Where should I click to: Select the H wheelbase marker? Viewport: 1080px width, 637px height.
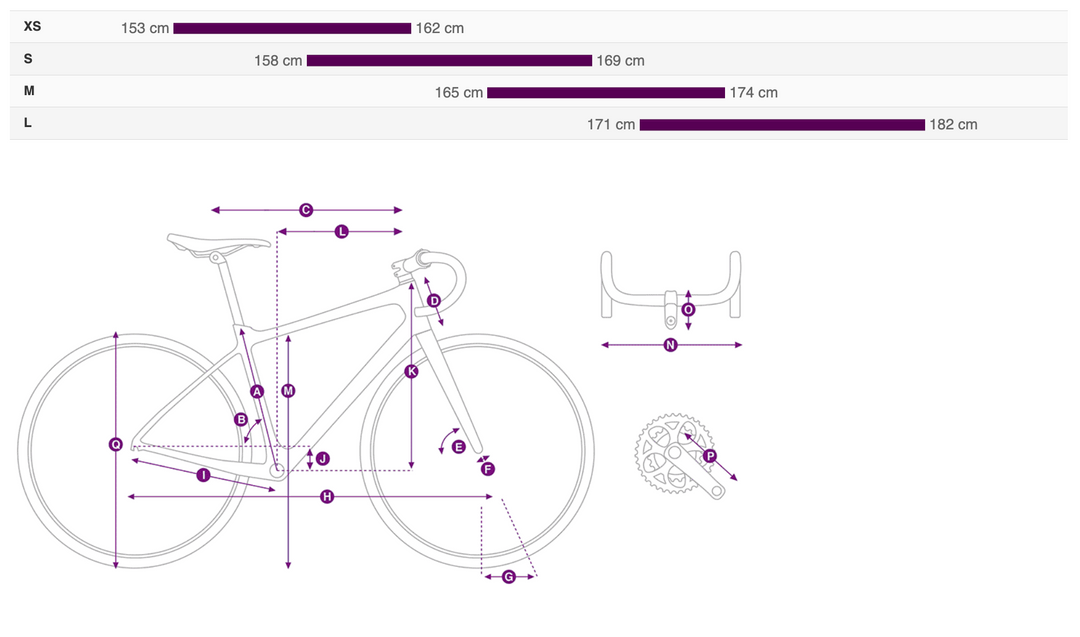tap(327, 497)
